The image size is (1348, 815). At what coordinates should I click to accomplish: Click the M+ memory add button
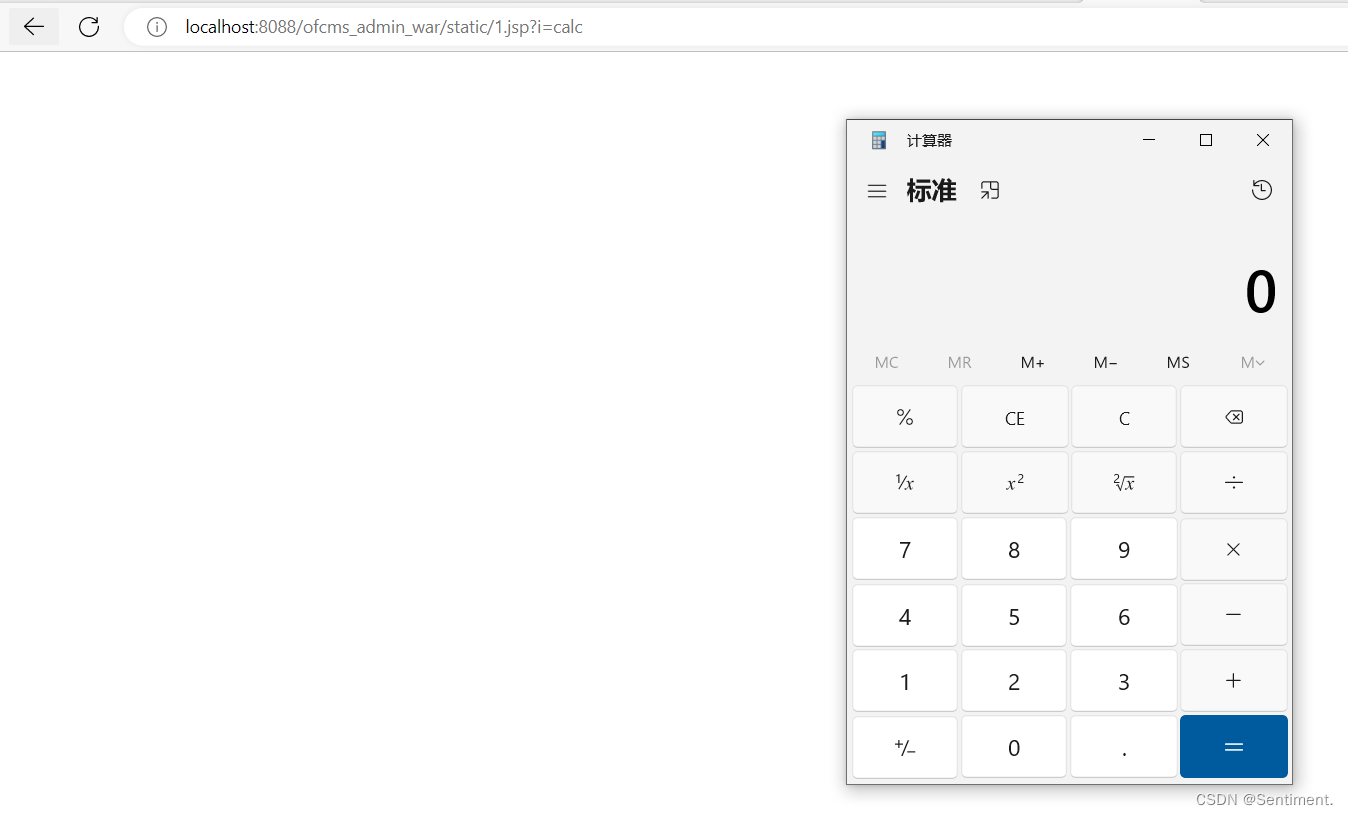click(1033, 363)
